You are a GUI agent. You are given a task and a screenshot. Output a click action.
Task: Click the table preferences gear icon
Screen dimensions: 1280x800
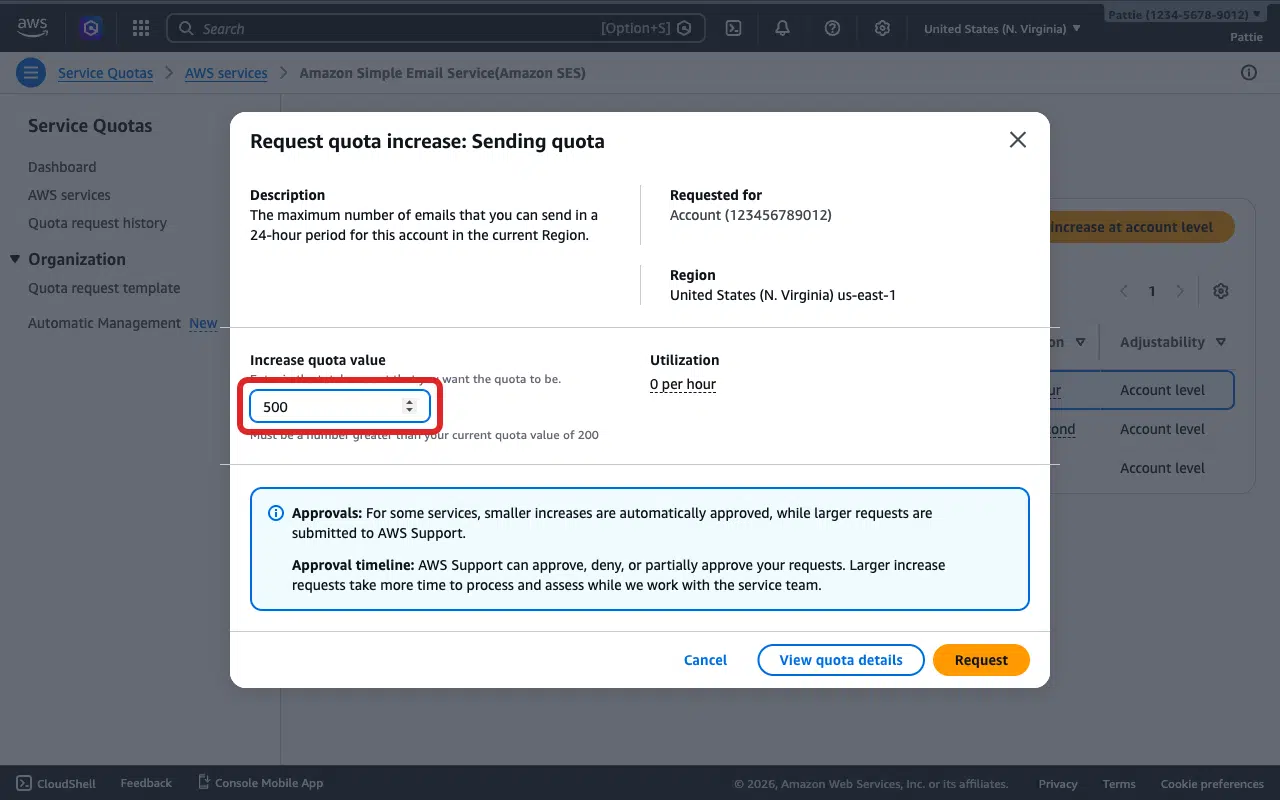[x=1221, y=291]
